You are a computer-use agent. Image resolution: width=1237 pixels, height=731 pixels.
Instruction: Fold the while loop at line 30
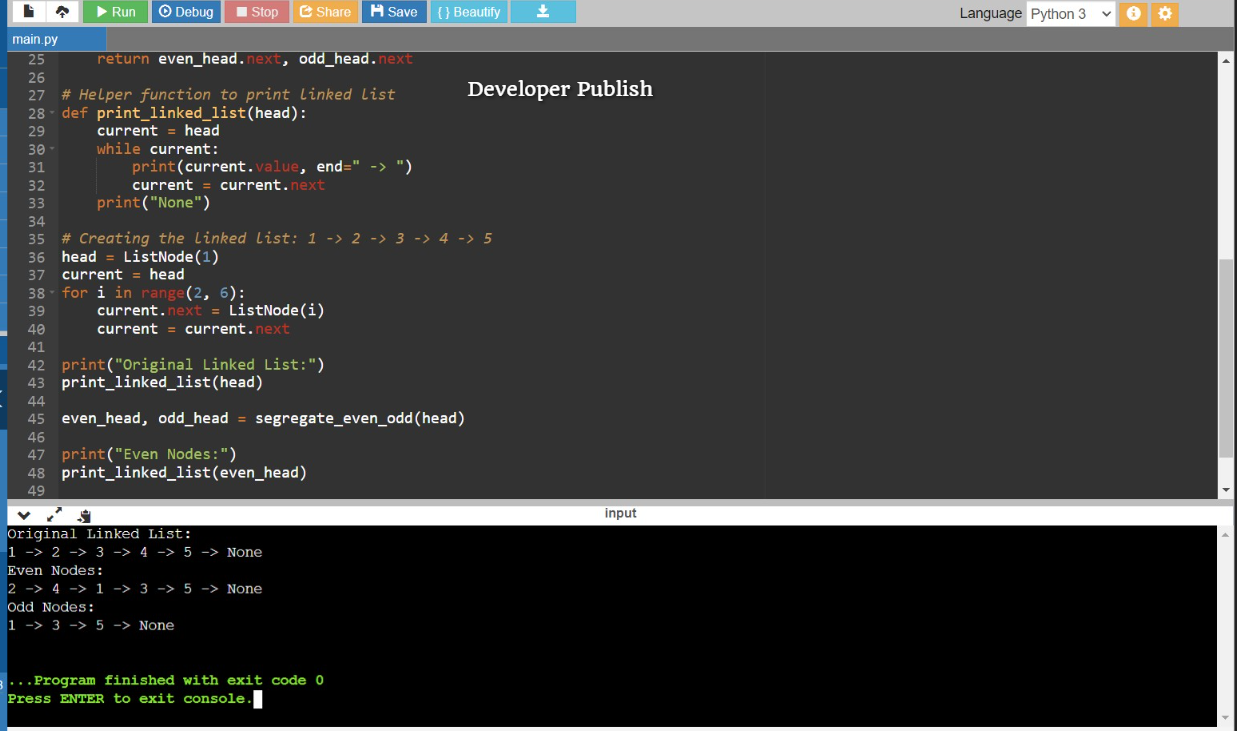[x=52, y=149]
